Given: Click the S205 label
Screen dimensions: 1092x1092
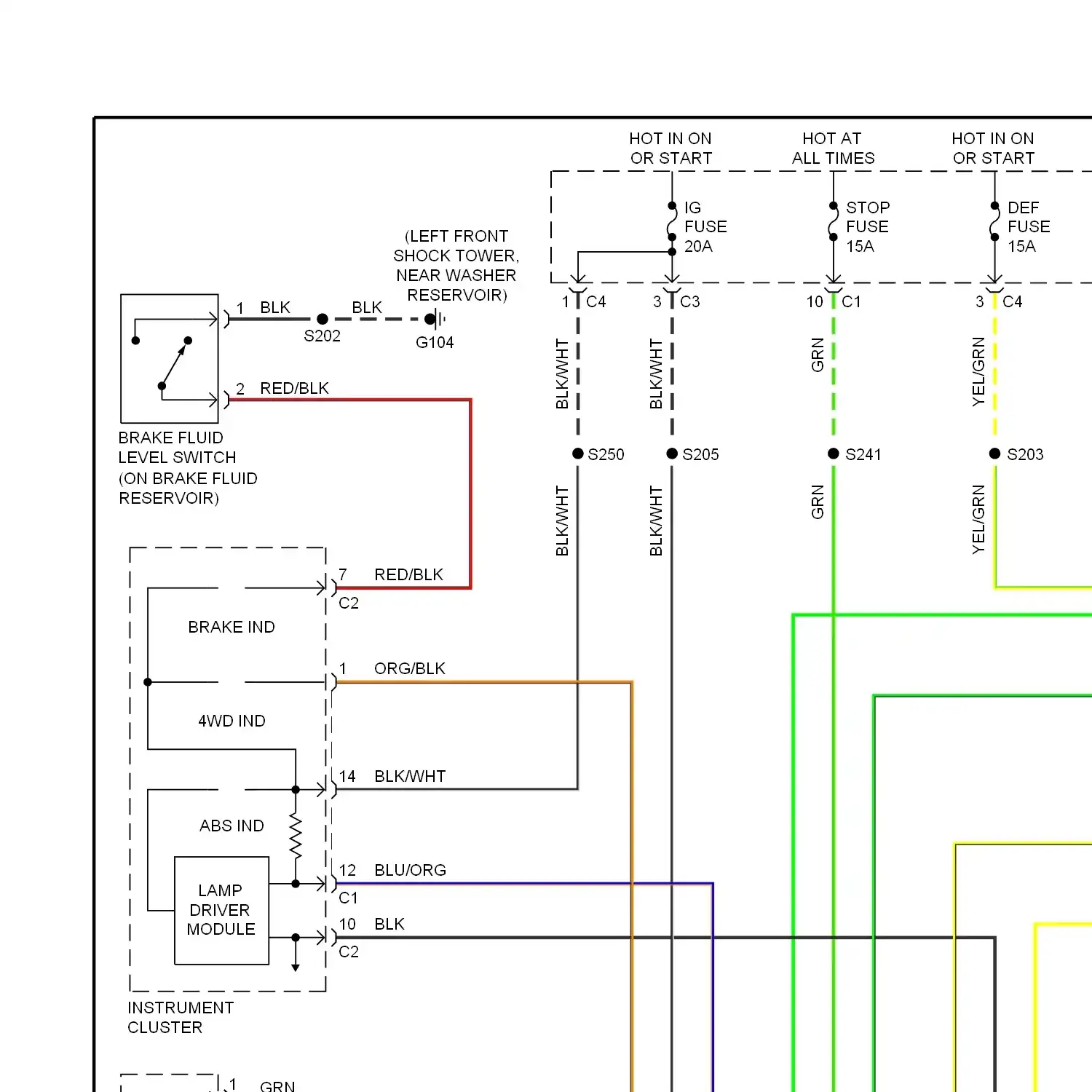Looking at the screenshot, I should pyautogui.click(x=700, y=455).
